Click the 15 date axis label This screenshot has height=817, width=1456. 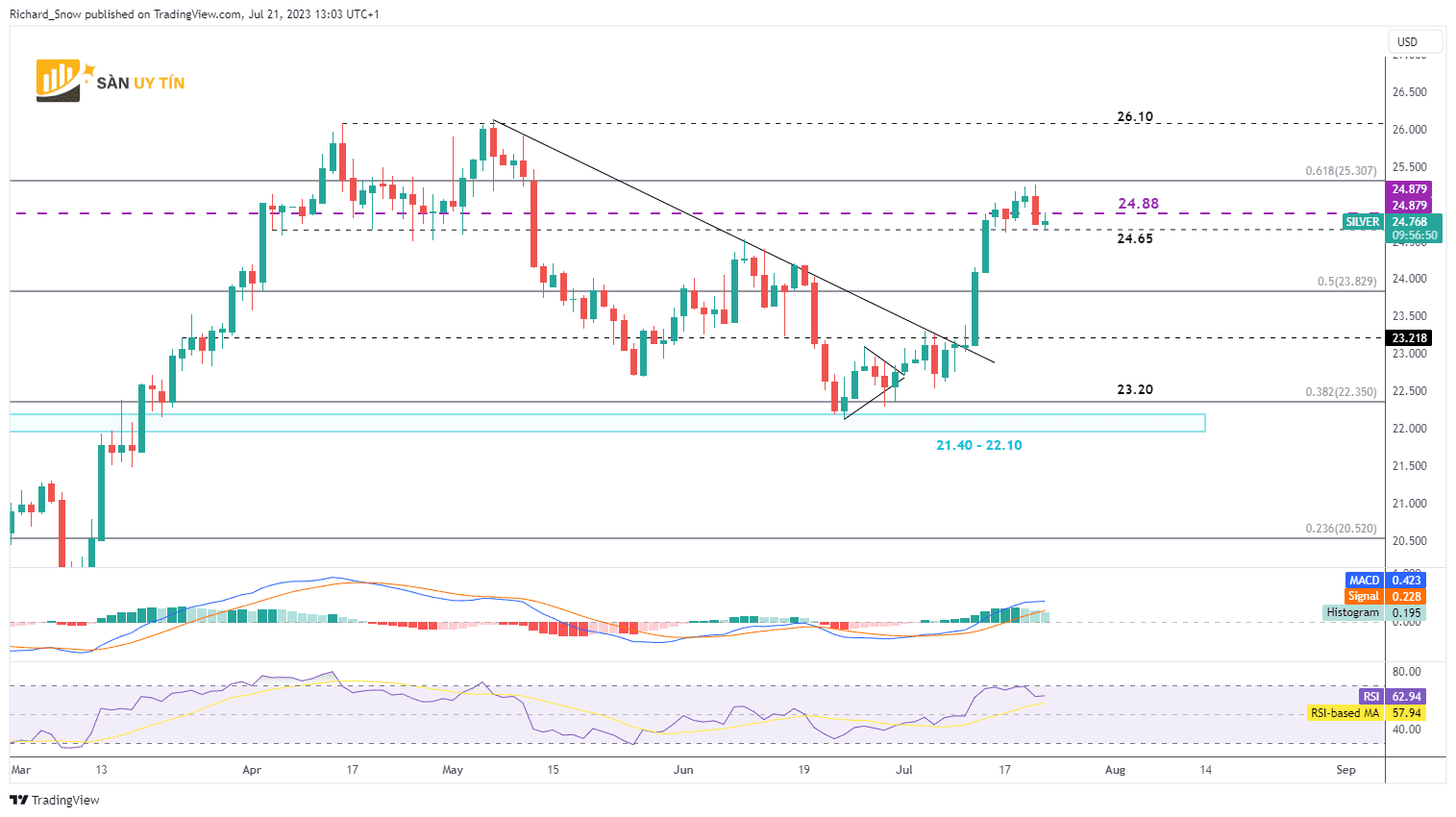[x=553, y=770]
